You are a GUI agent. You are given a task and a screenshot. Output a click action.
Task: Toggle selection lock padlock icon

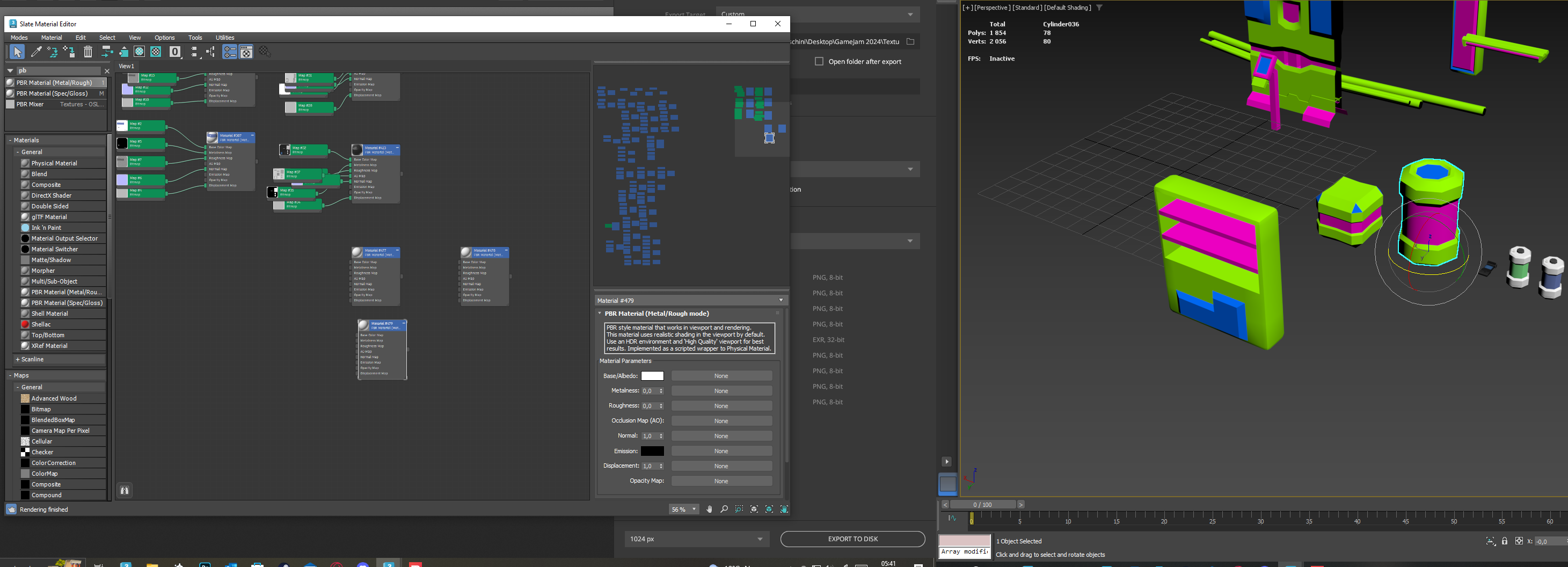pos(1505,541)
